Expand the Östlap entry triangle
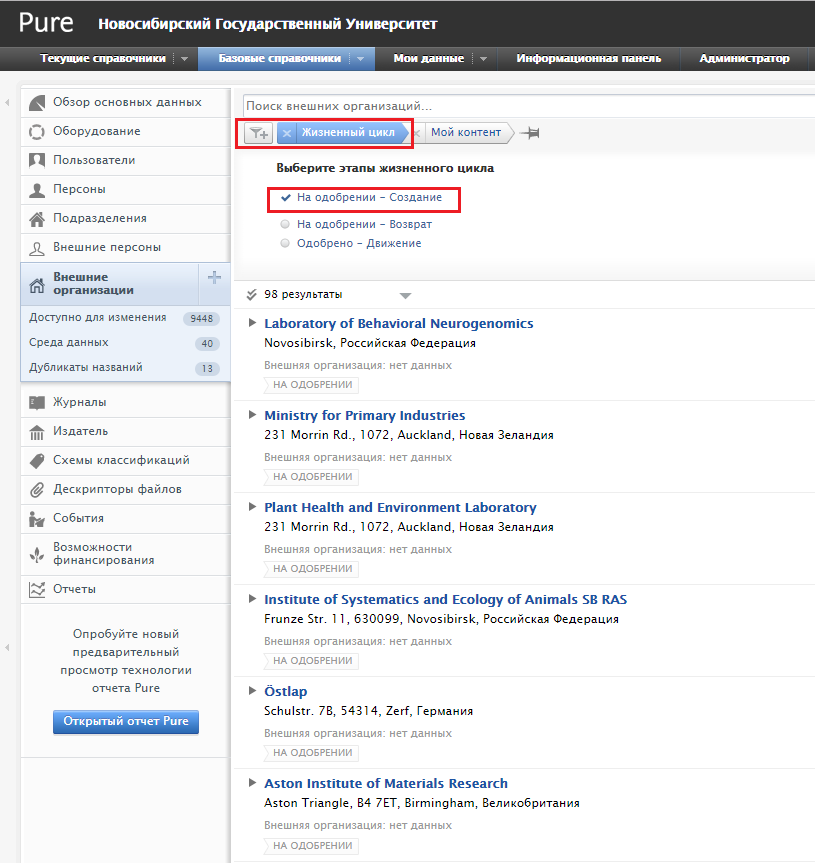The image size is (815, 863). [251, 691]
